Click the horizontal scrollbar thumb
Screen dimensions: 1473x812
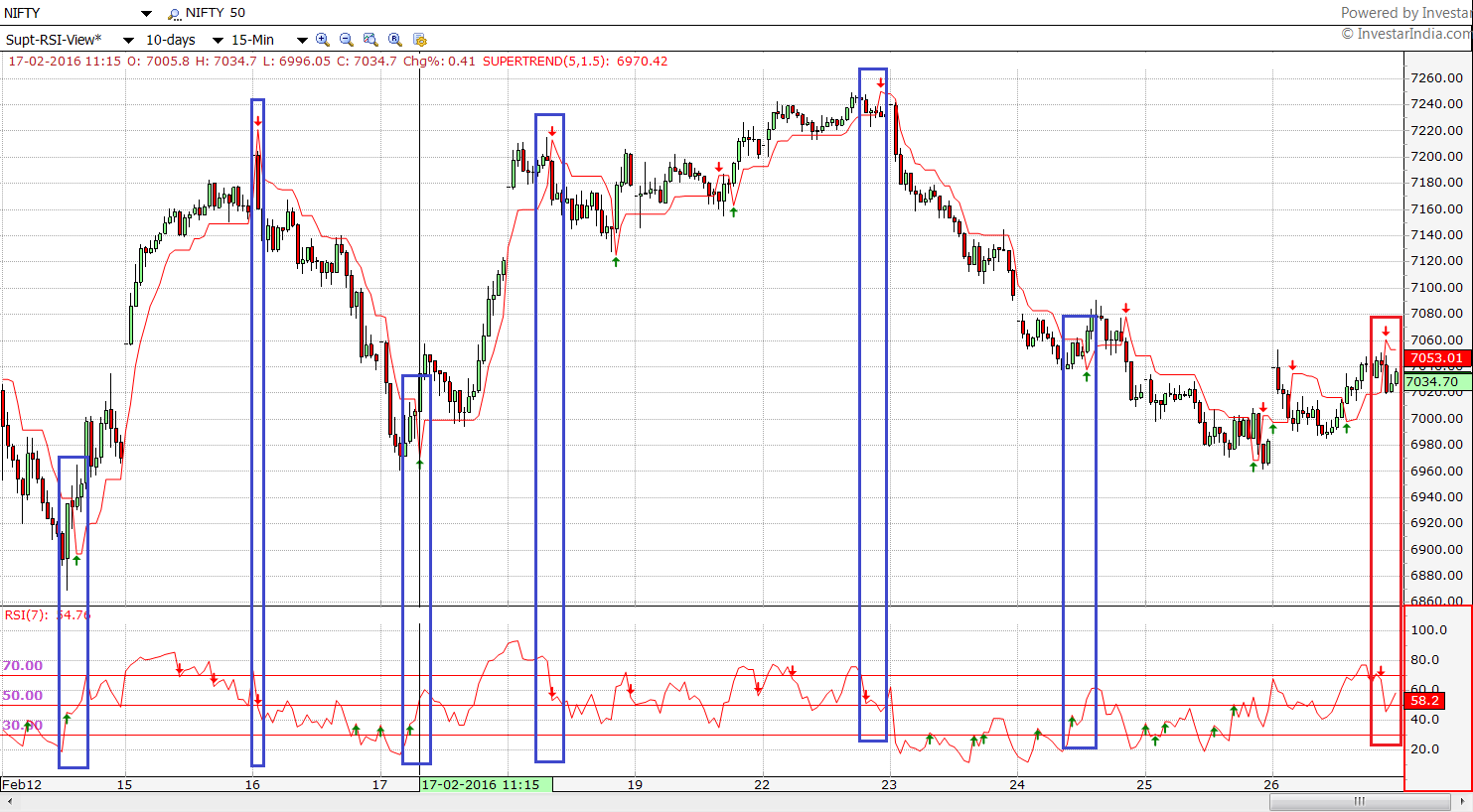[1359, 801]
